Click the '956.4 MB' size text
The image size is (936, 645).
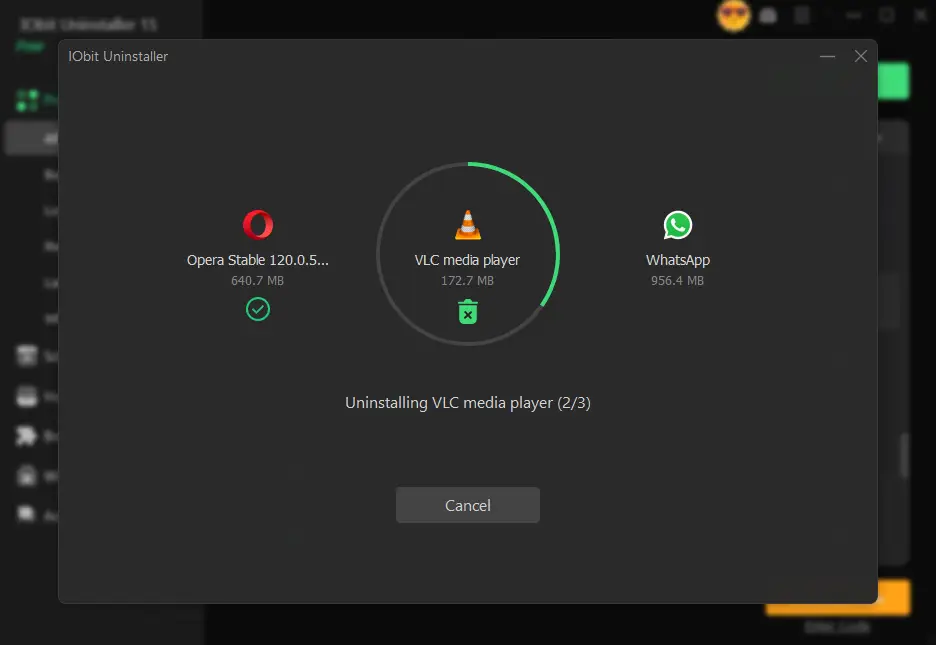coord(678,280)
